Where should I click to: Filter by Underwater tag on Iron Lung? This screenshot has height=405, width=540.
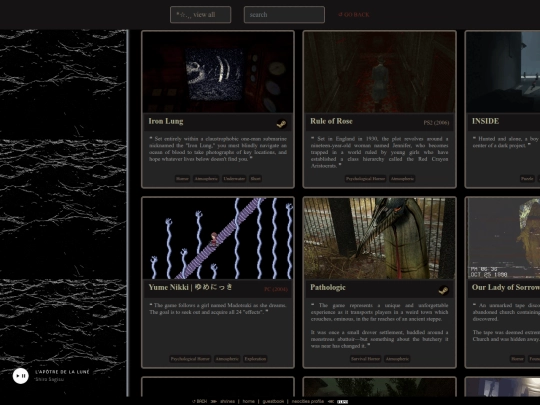(234, 178)
